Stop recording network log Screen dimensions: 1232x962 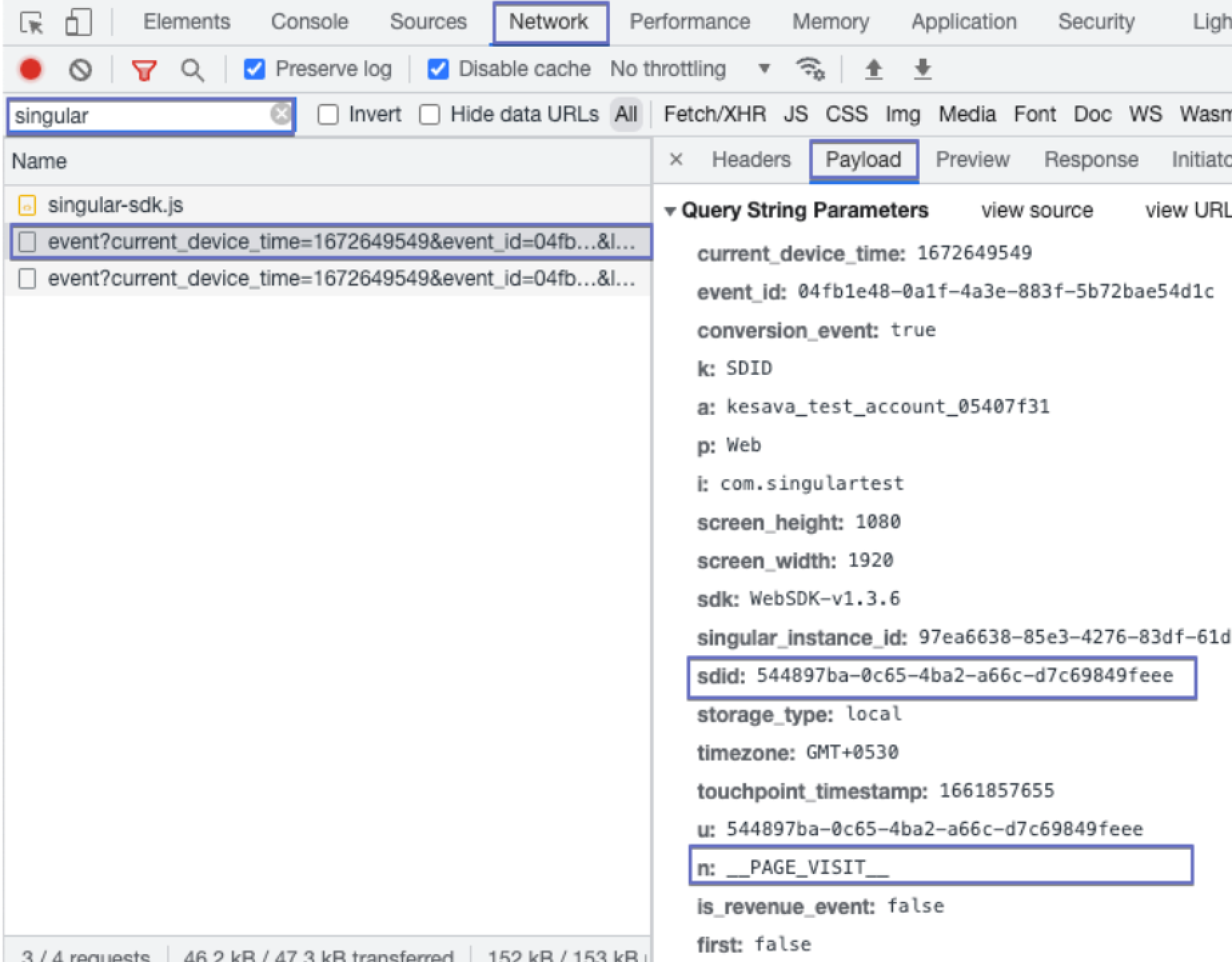[x=31, y=69]
